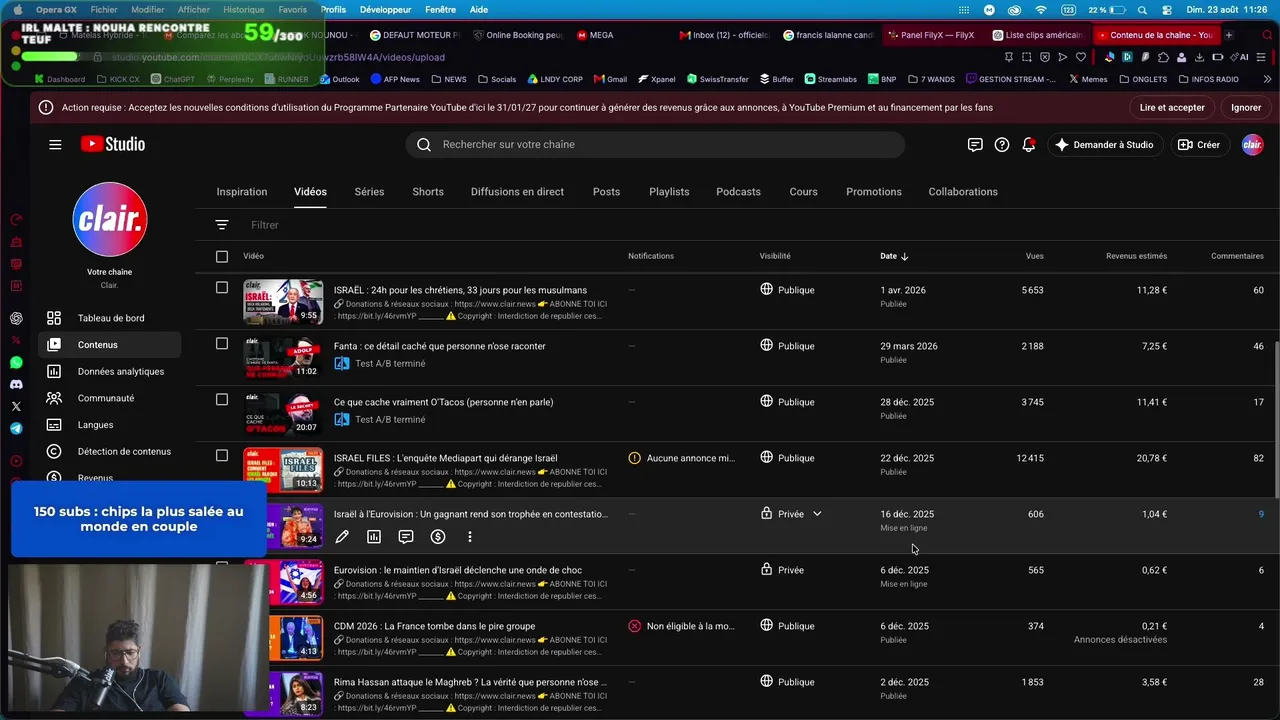This screenshot has height=720, width=1280.
Task: Go to the Diffusions en direct tab
Action: click(x=517, y=192)
